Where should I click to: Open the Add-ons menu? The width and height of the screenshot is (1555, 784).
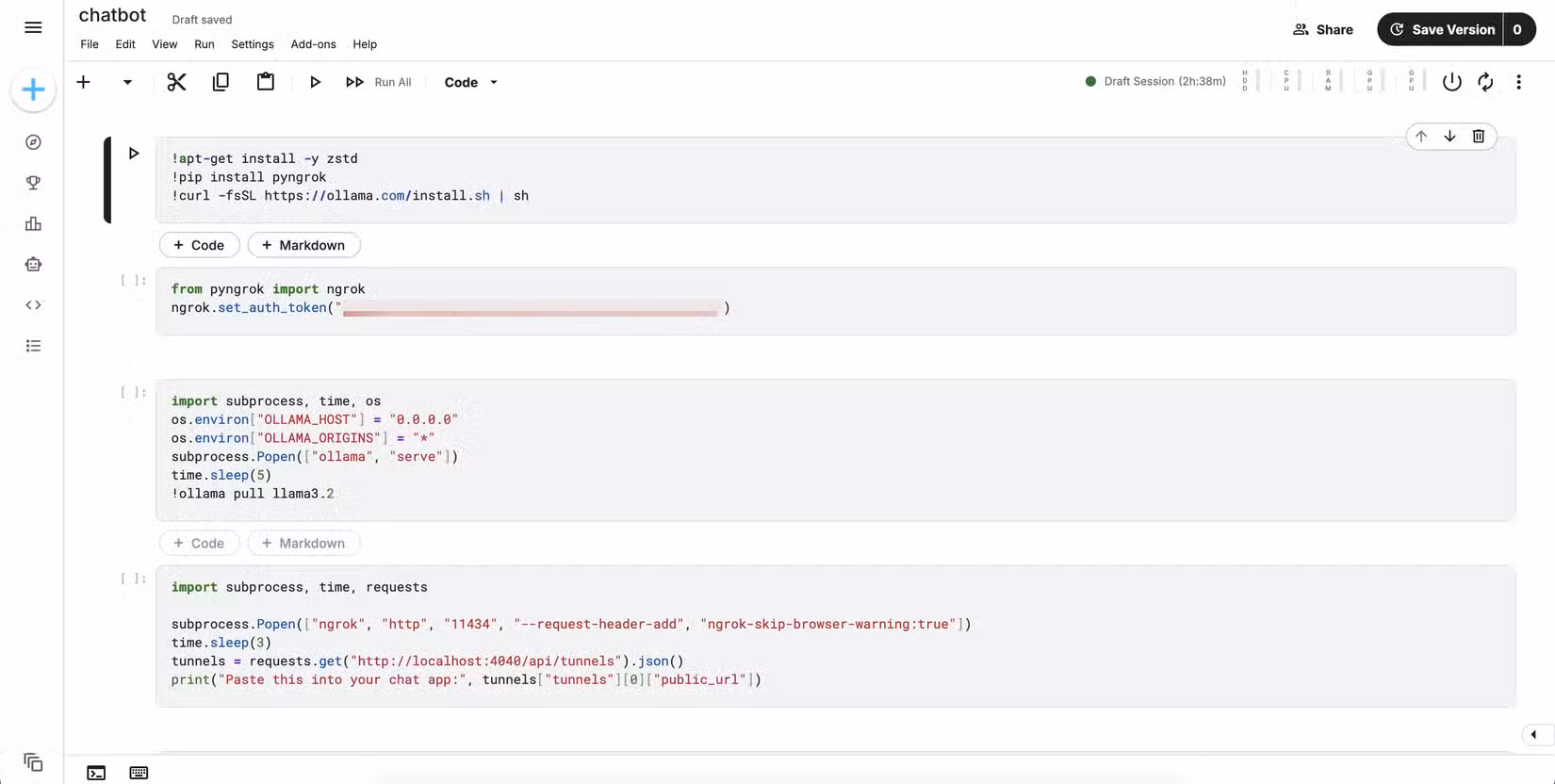314,44
